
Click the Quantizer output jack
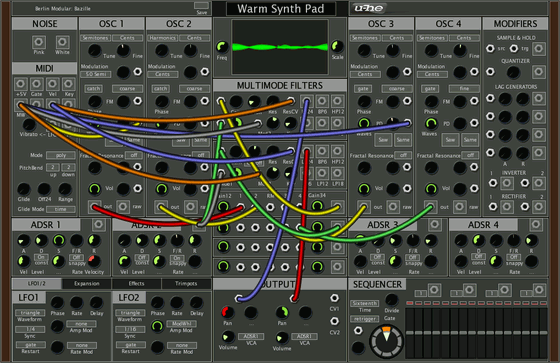(539, 72)
